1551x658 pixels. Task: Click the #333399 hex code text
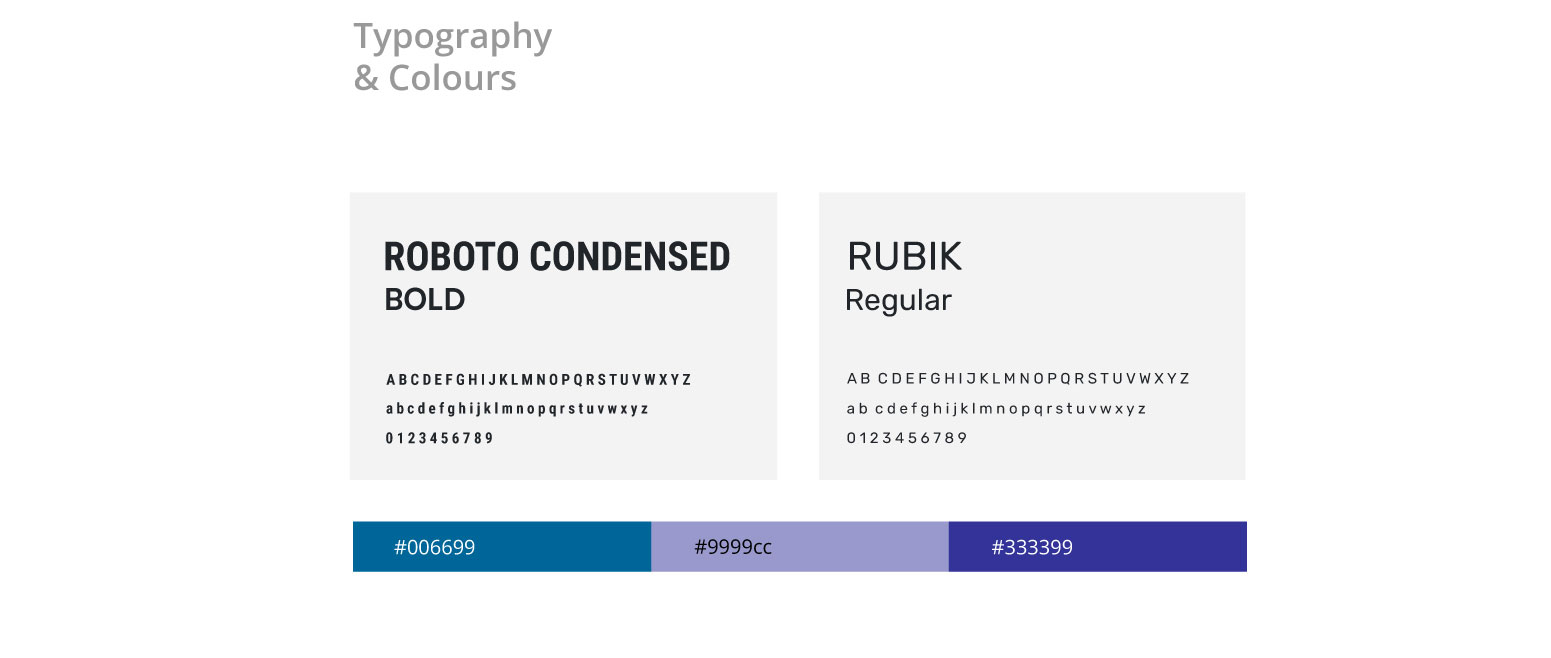[x=1032, y=548]
